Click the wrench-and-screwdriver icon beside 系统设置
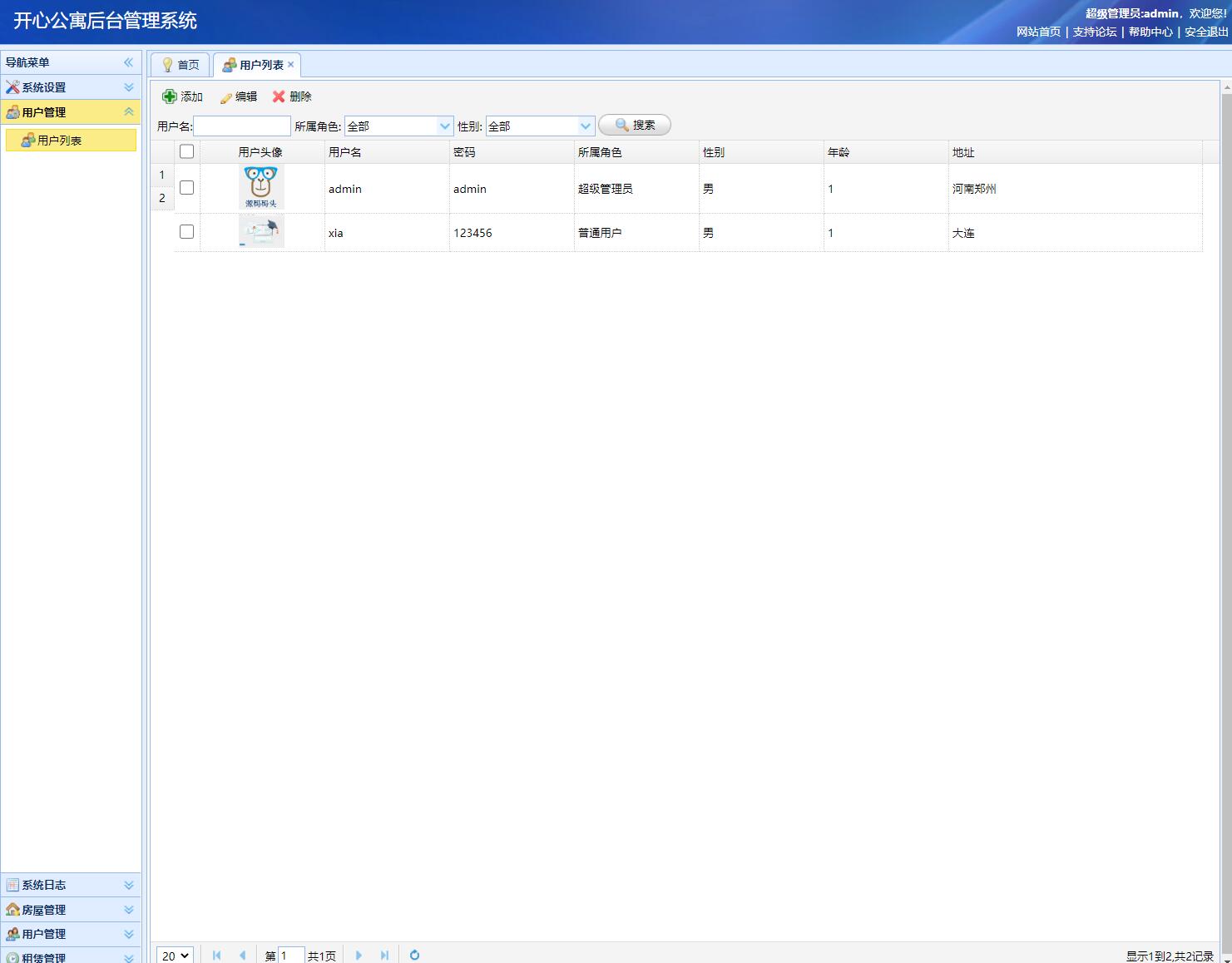This screenshot has height=963, width=1232. pos(12,87)
